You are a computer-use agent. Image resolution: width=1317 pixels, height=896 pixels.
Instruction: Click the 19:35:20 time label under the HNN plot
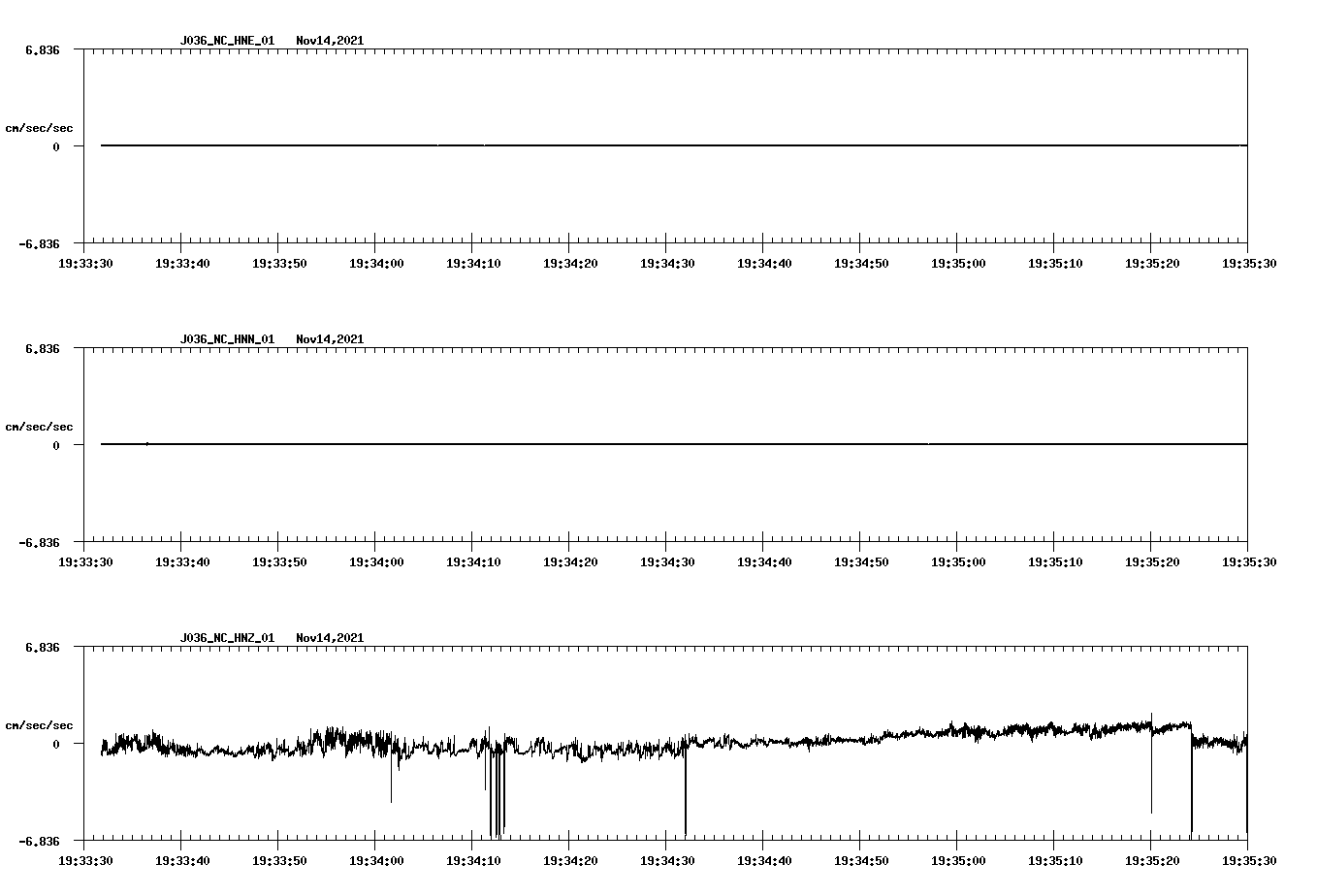point(1152,561)
